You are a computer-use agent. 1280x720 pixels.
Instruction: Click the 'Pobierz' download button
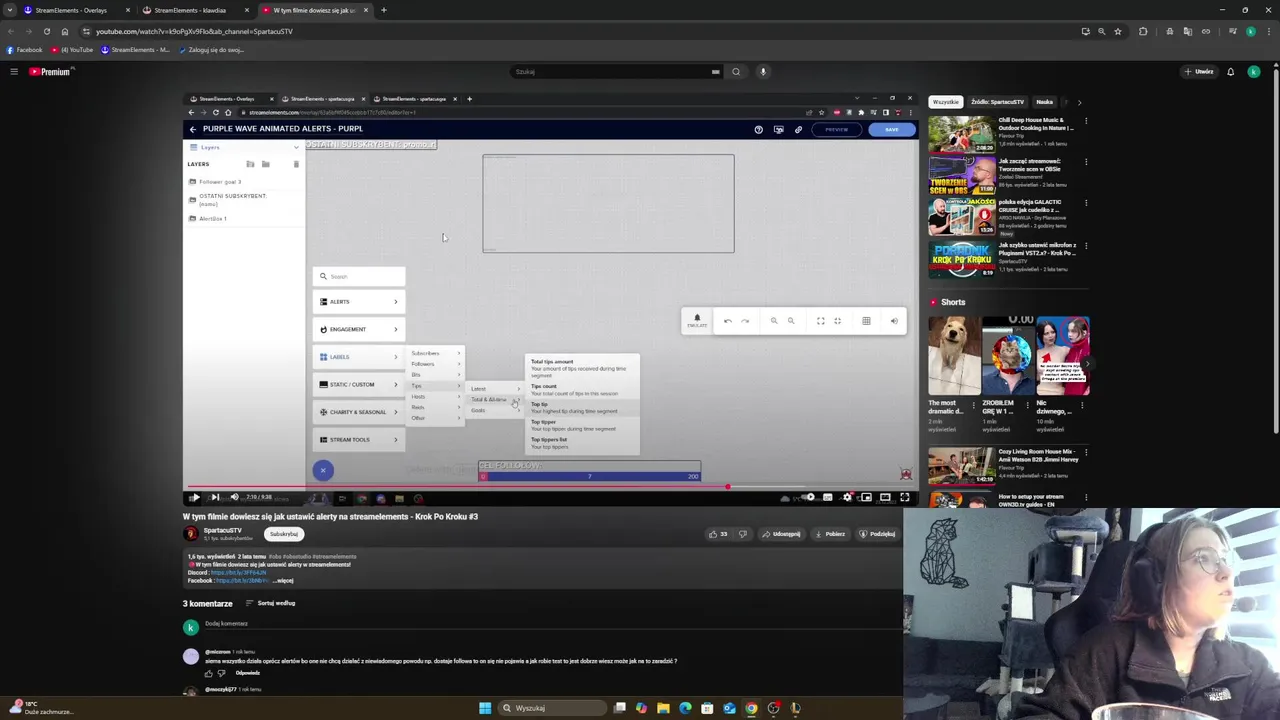831,534
